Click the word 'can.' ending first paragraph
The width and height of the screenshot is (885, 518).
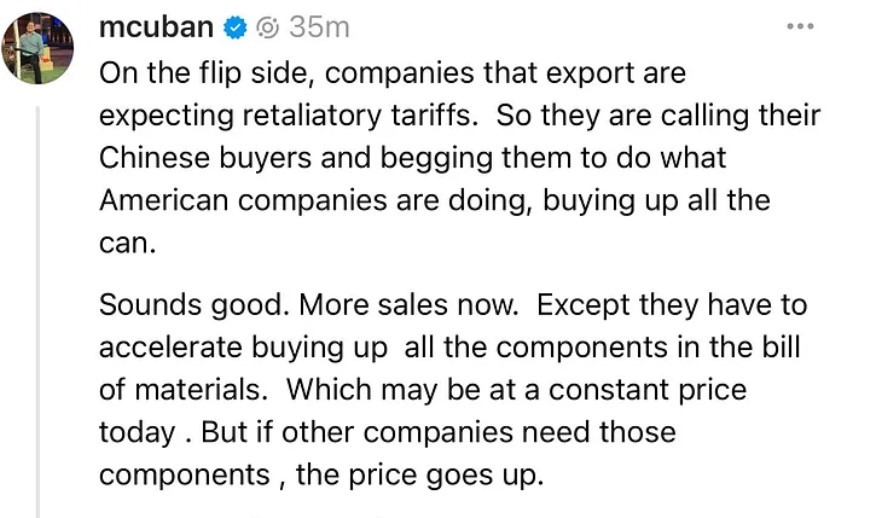(x=127, y=244)
